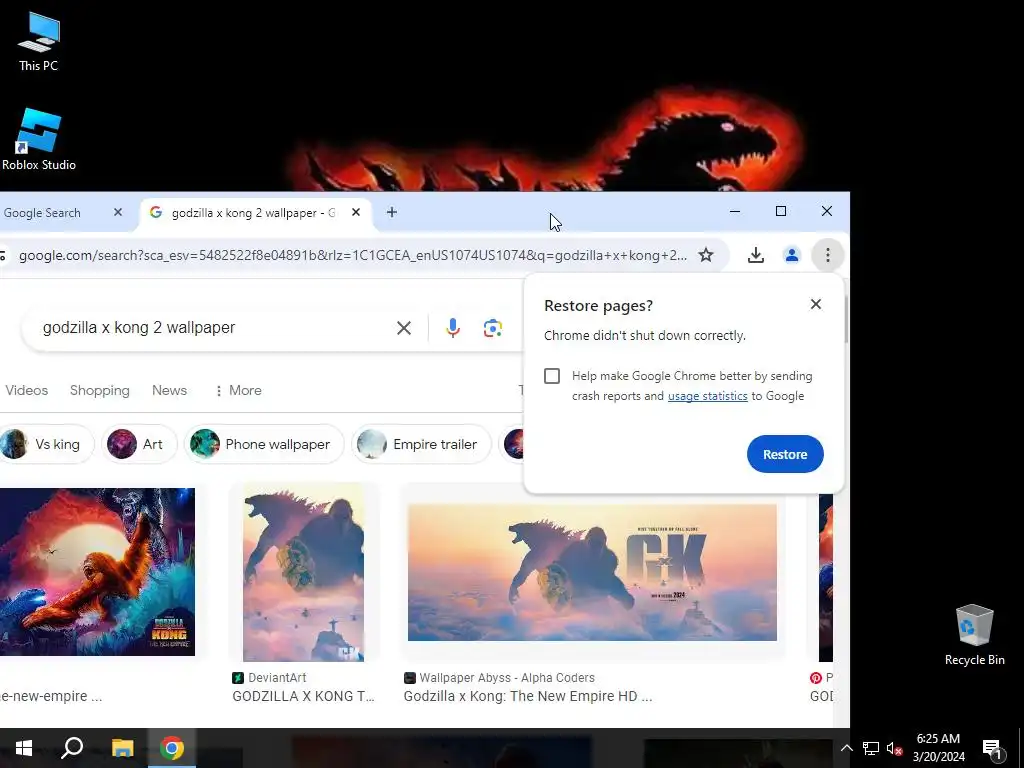Viewport: 1024px width, 768px height.
Task: Open the Chrome three-dot menu
Action: tap(827, 255)
